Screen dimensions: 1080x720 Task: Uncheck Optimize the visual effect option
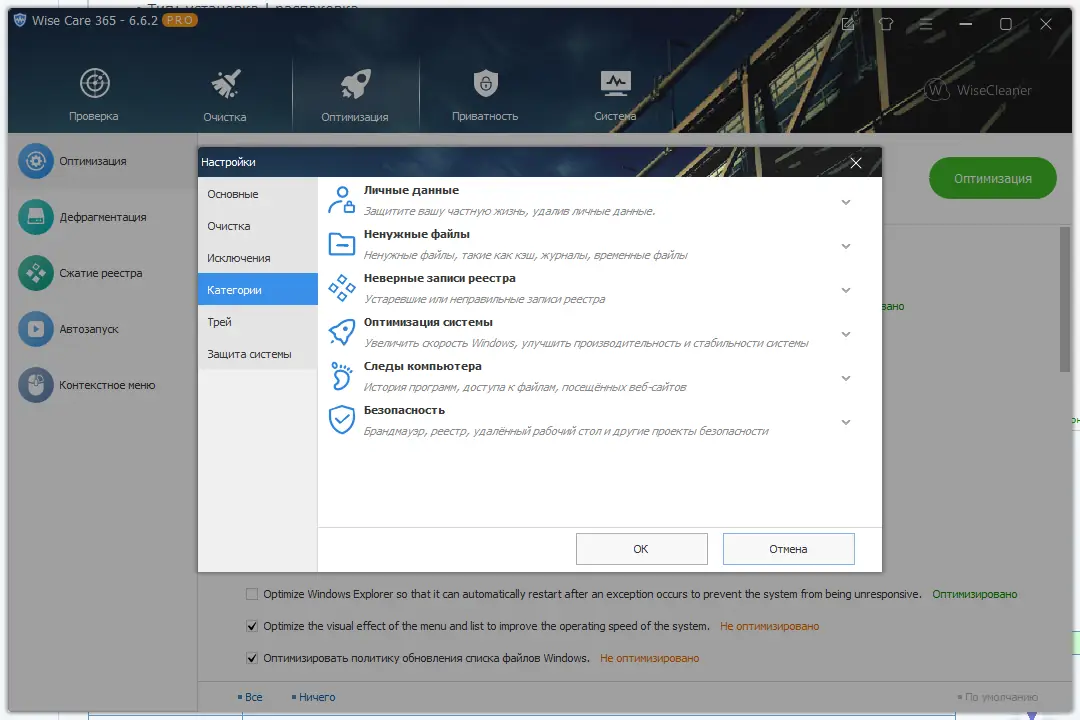pyautogui.click(x=251, y=626)
